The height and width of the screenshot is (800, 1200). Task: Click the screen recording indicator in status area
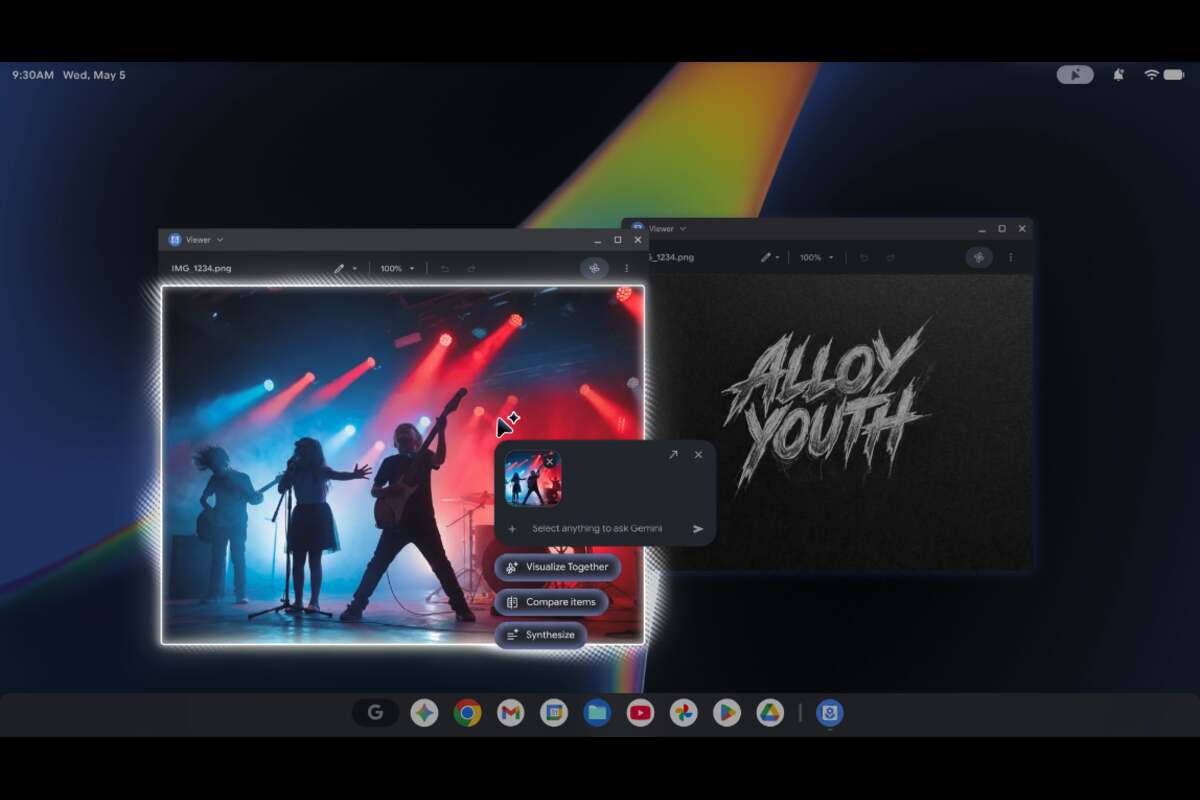(1075, 74)
